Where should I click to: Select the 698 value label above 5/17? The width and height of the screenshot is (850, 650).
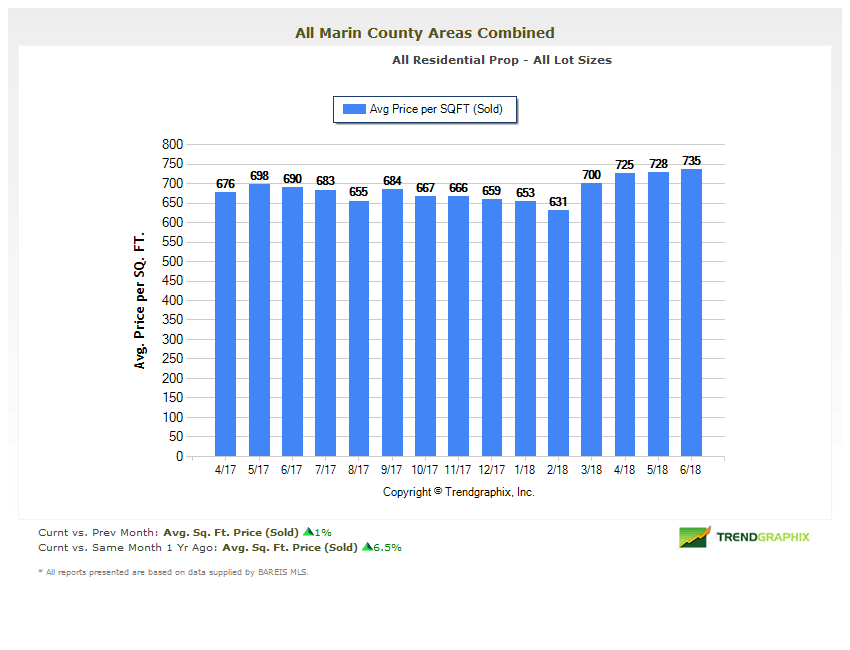pos(258,176)
